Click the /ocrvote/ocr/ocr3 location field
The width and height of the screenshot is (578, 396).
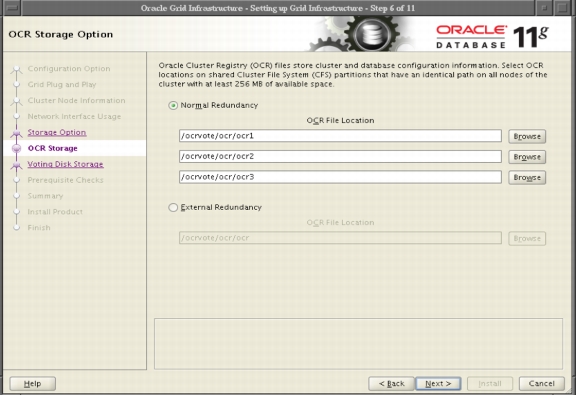(340, 177)
